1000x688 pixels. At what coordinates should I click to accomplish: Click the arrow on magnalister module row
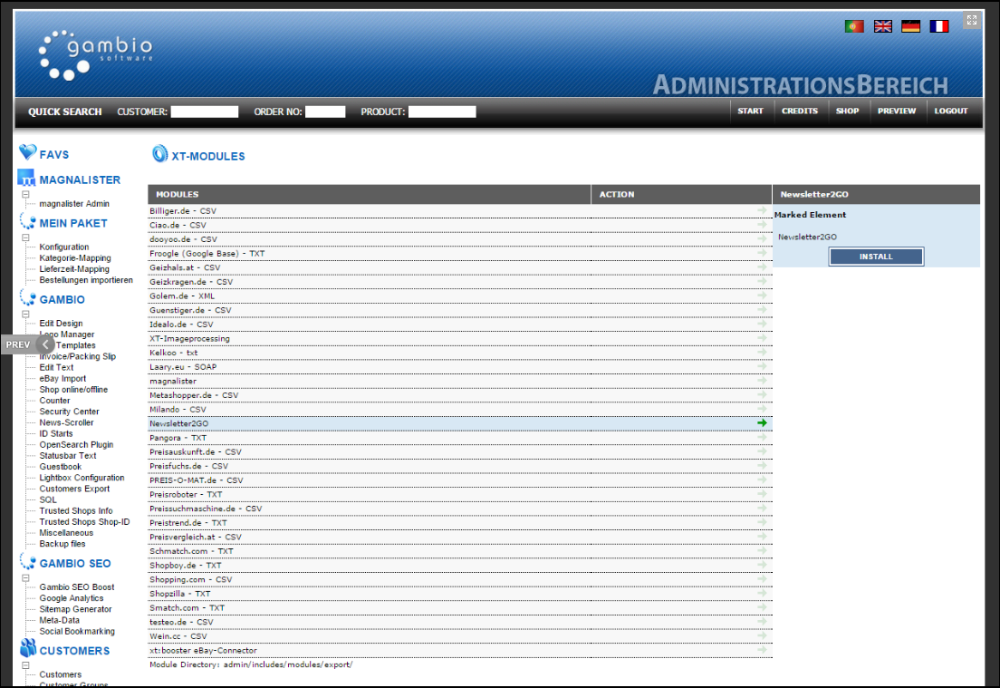(762, 381)
